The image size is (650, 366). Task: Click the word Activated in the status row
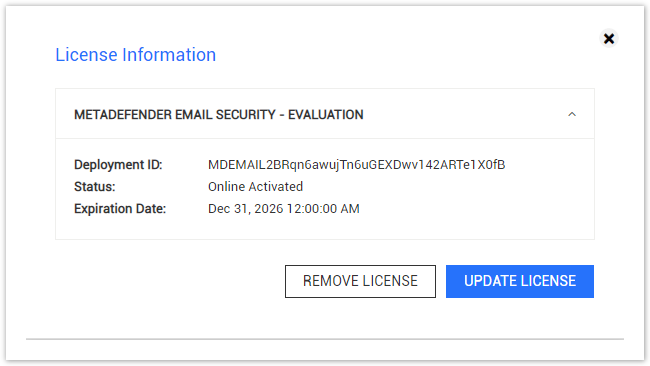[276, 187]
